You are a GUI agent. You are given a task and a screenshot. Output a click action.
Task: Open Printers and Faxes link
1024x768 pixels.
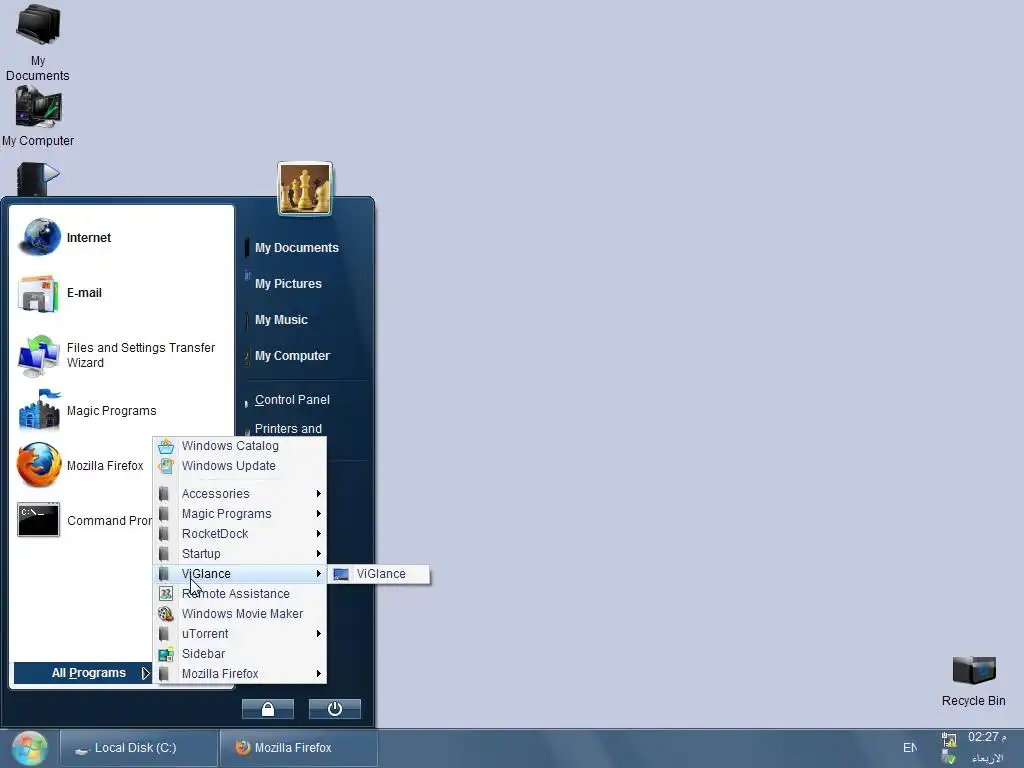tap(288, 428)
